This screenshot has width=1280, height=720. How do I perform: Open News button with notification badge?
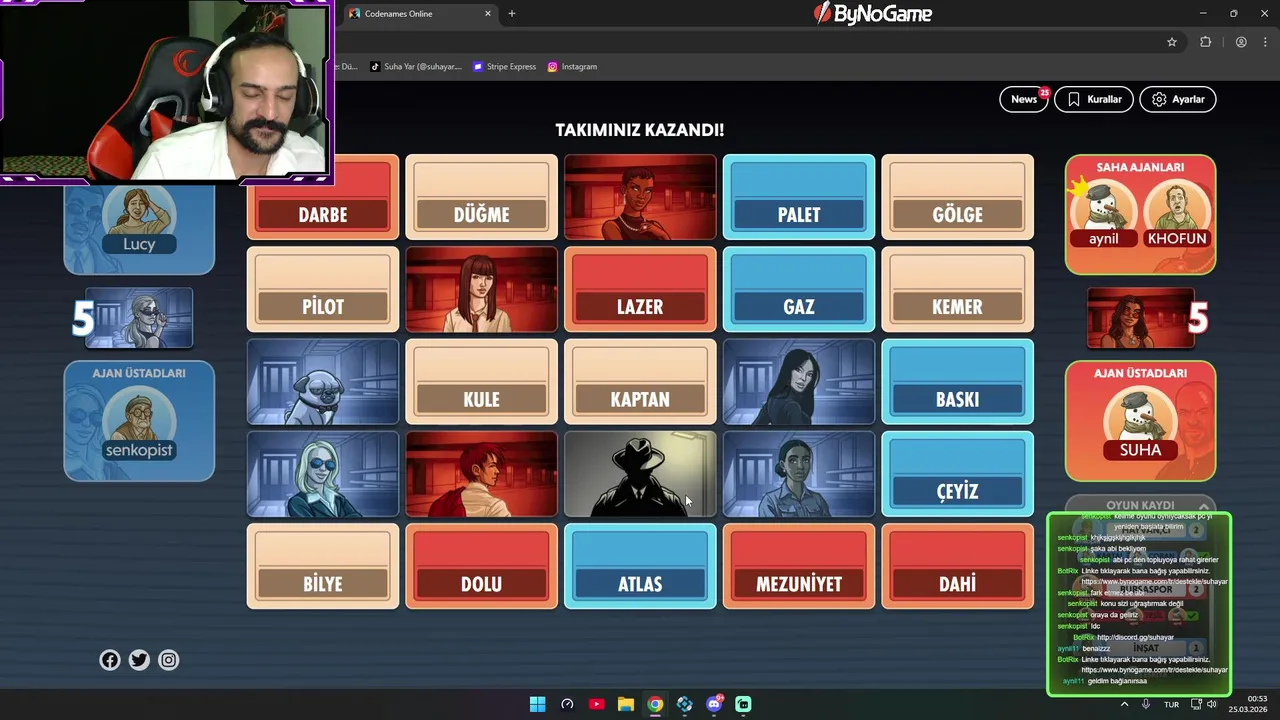pyautogui.click(x=1024, y=99)
